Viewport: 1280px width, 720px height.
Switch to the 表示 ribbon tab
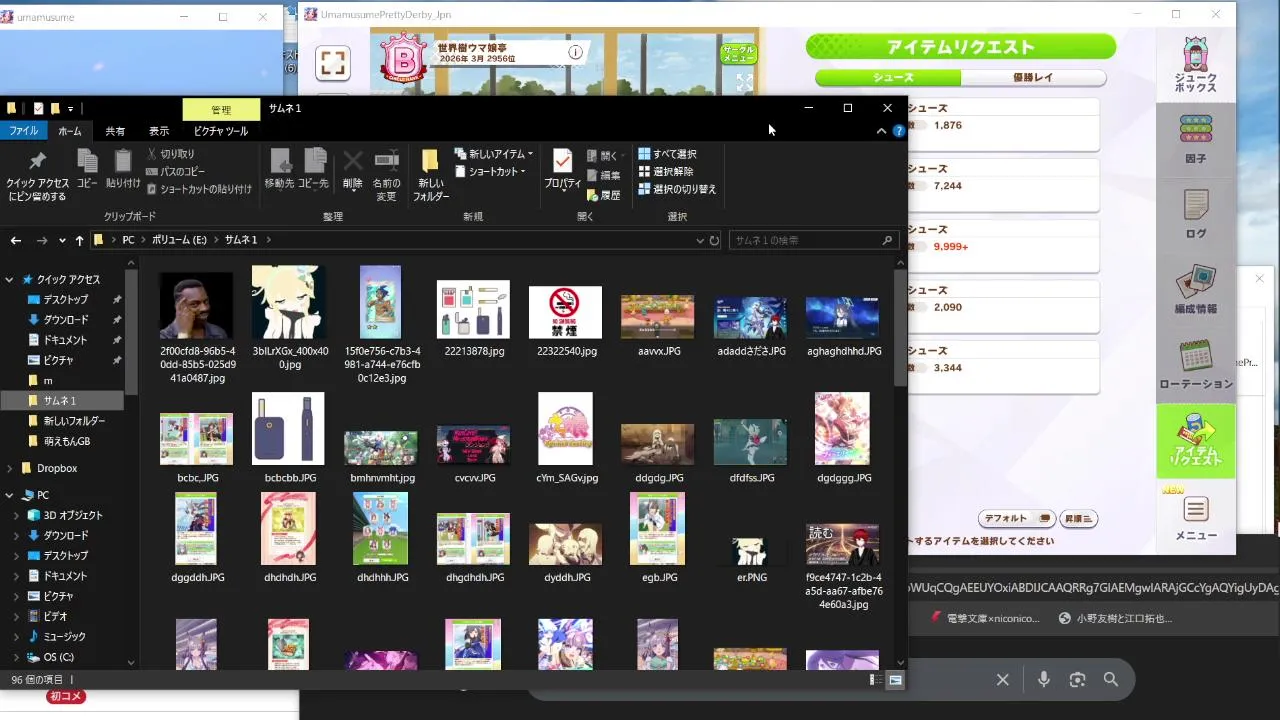[x=159, y=131]
